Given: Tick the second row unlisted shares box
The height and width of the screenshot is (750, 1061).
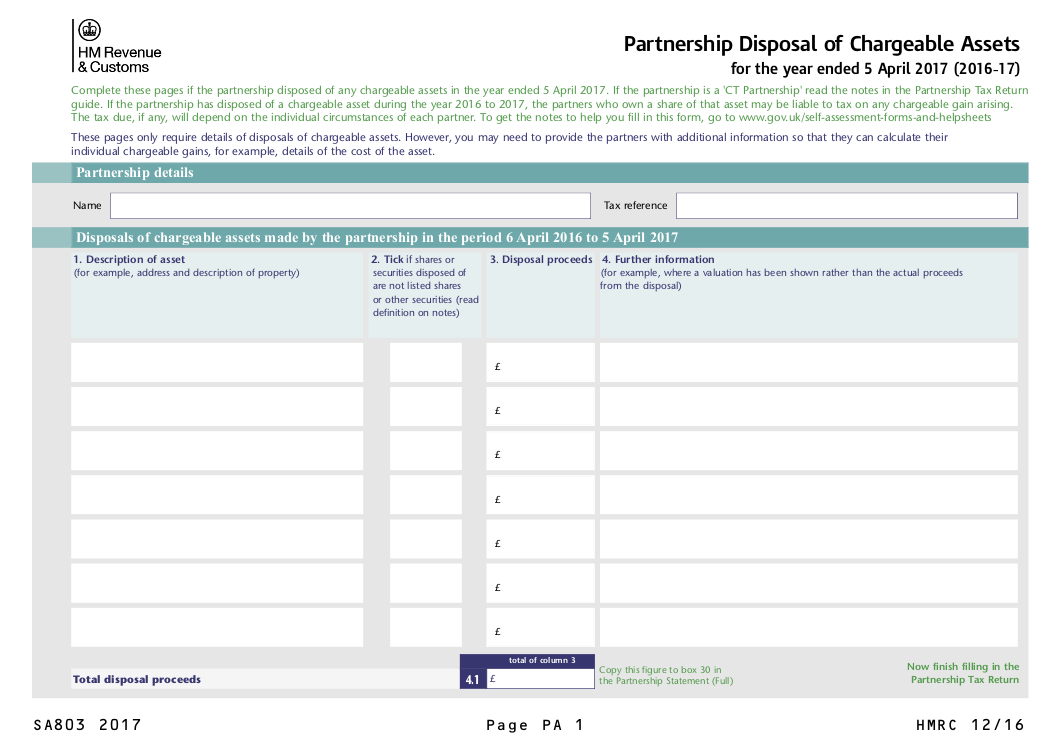Looking at the screenshot, I should [426, 407].
